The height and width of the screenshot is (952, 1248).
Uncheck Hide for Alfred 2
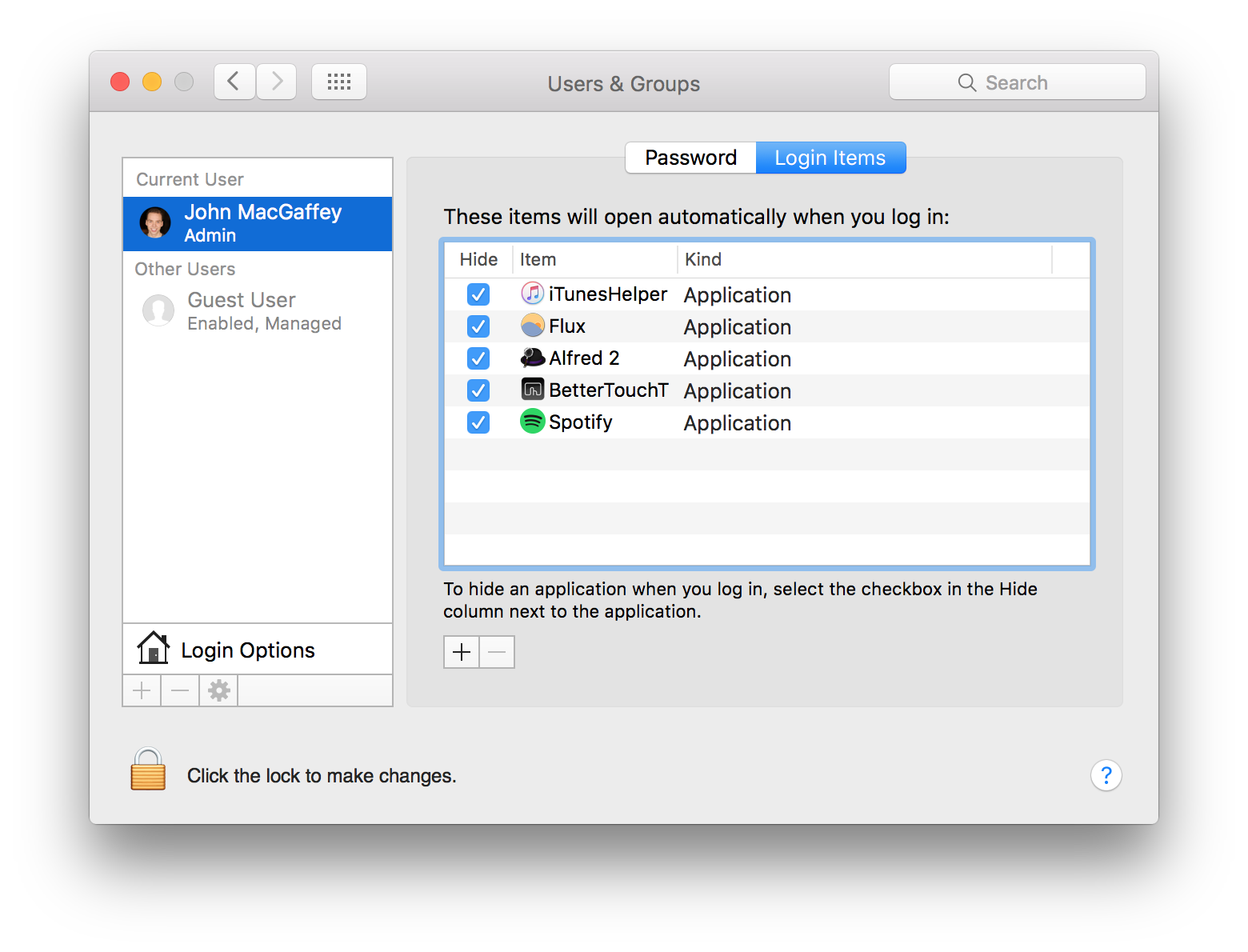pyautogui.click(x=478, y=358)
